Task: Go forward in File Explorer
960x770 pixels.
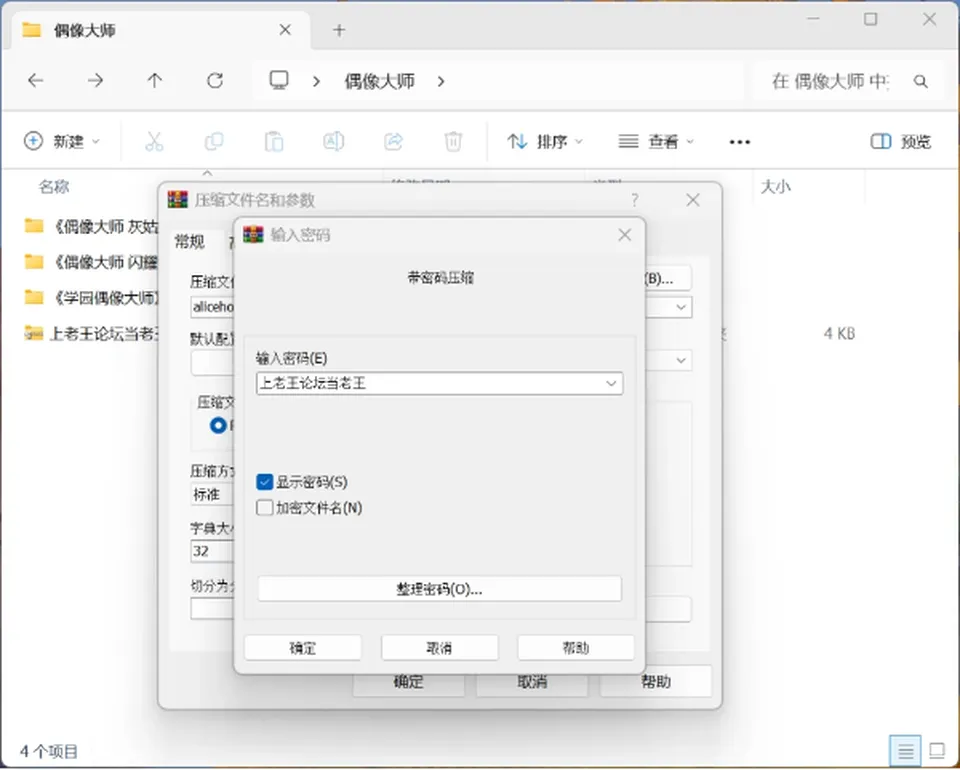Action: click(96, 81)
